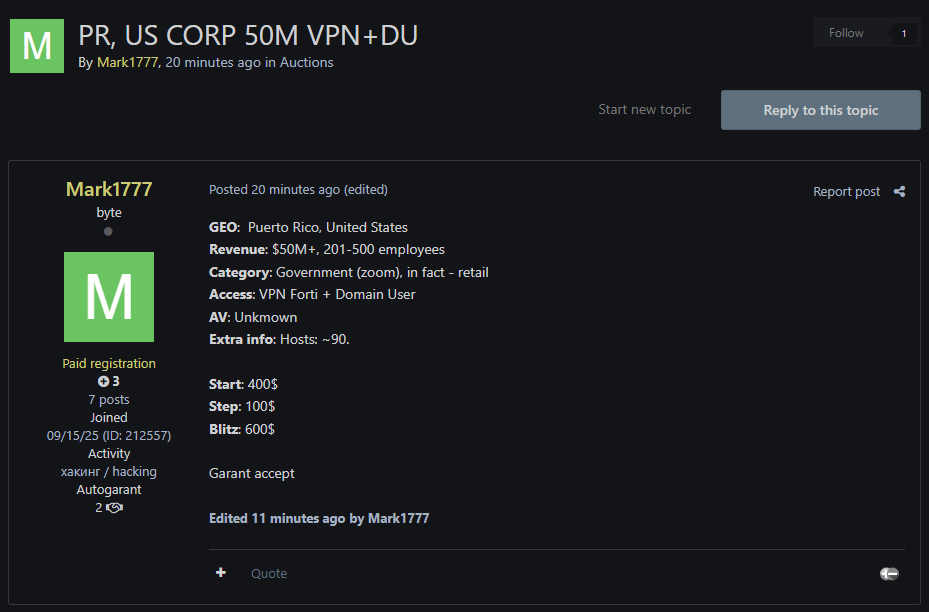Click the Autogarant handshake icon
This screenshot has height=612, width=929.
click(x=115, y=508)
